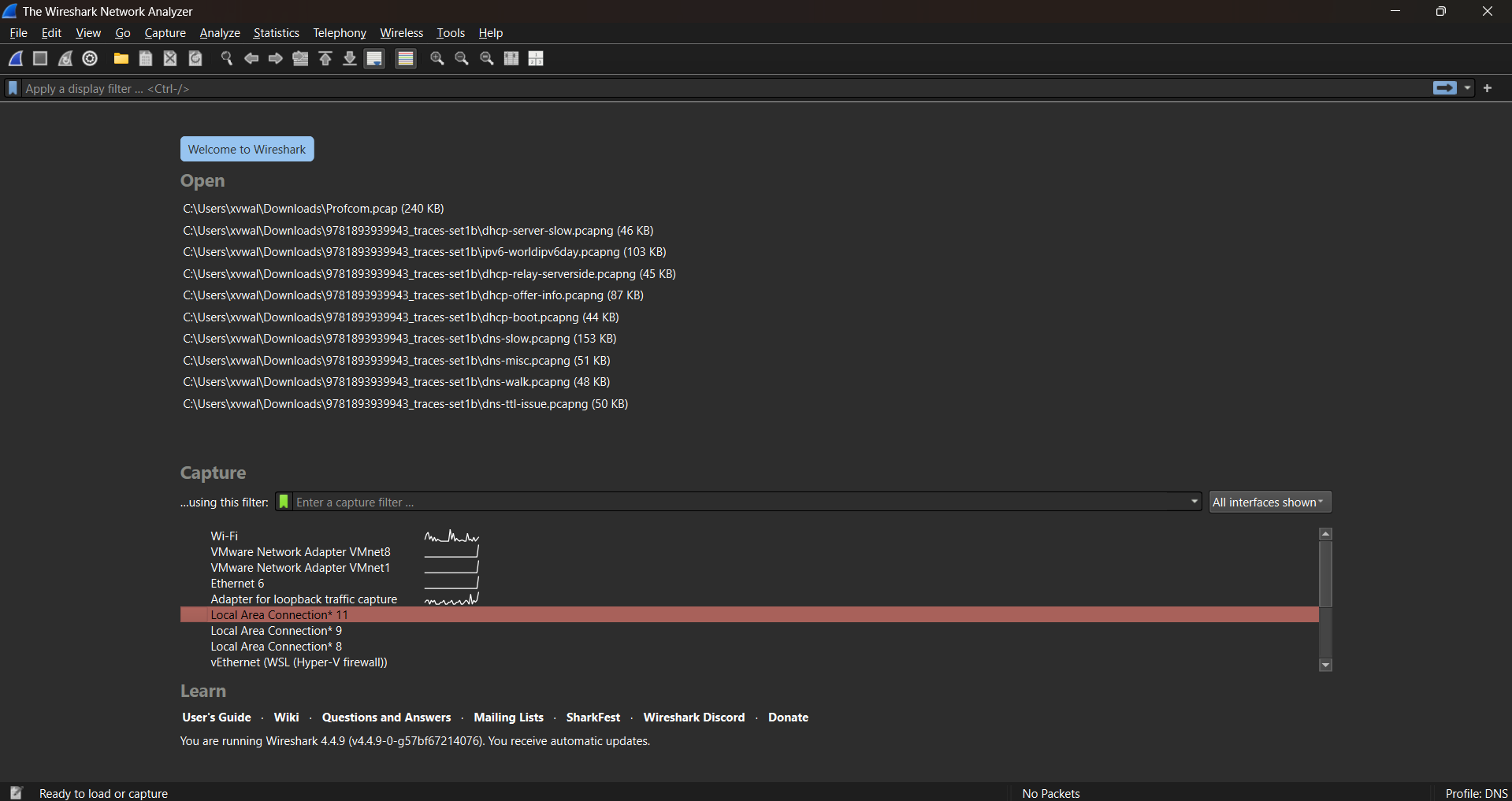Open a capture file via folder icon
1512x801 pixels.
coord(121,59)
